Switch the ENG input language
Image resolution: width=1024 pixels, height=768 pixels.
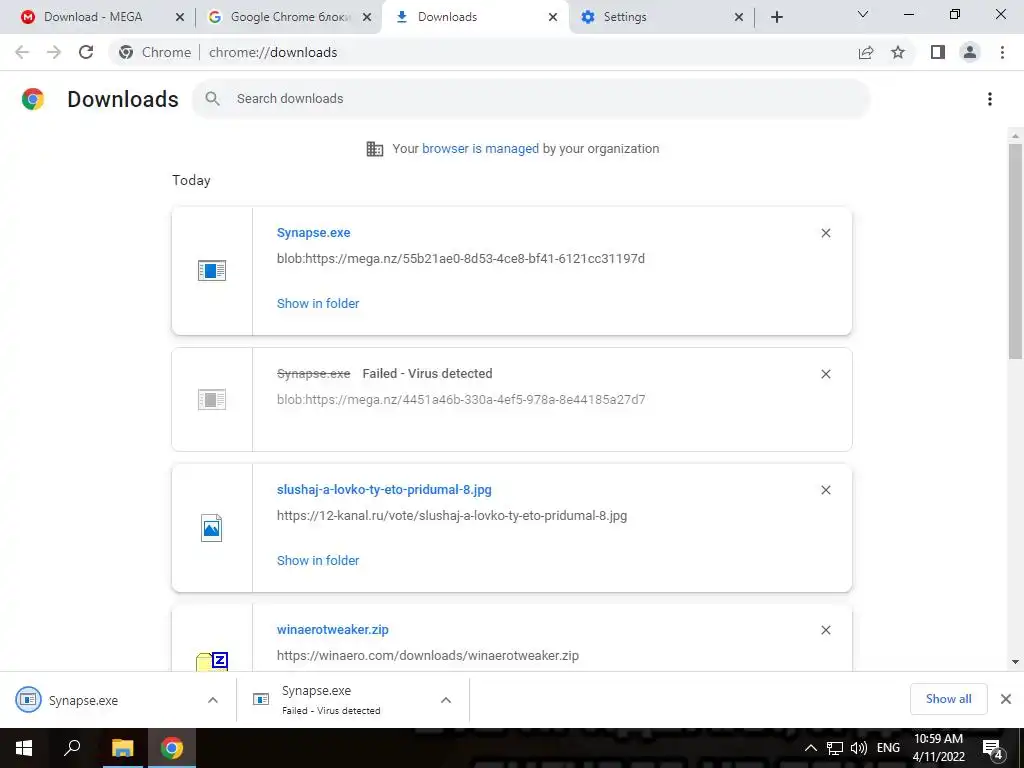tap(888, 748)
